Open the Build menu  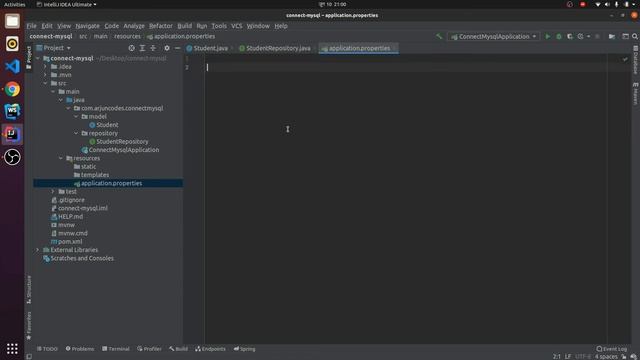pos(184,26)
